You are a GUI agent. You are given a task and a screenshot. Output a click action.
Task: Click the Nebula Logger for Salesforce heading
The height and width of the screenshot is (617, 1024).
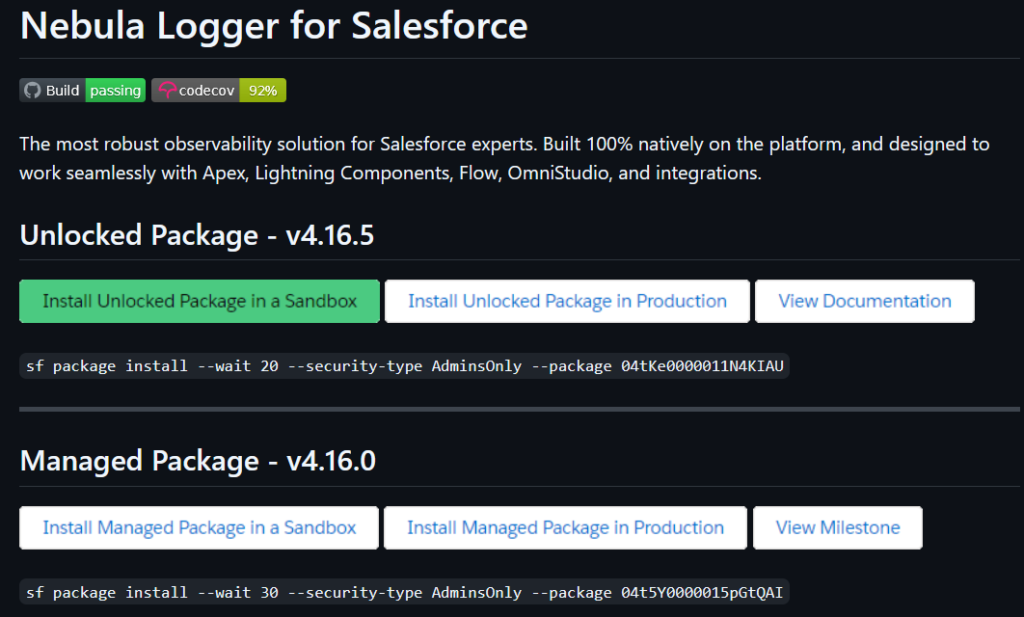[274, 26]
